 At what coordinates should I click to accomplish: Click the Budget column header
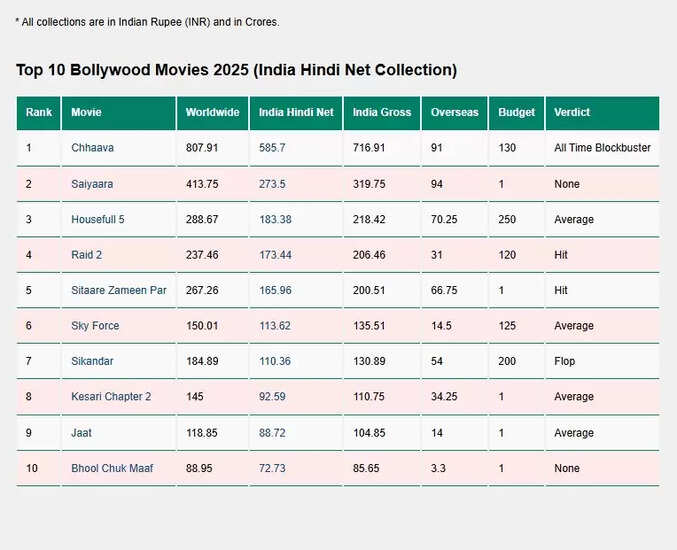pos(516,113)
